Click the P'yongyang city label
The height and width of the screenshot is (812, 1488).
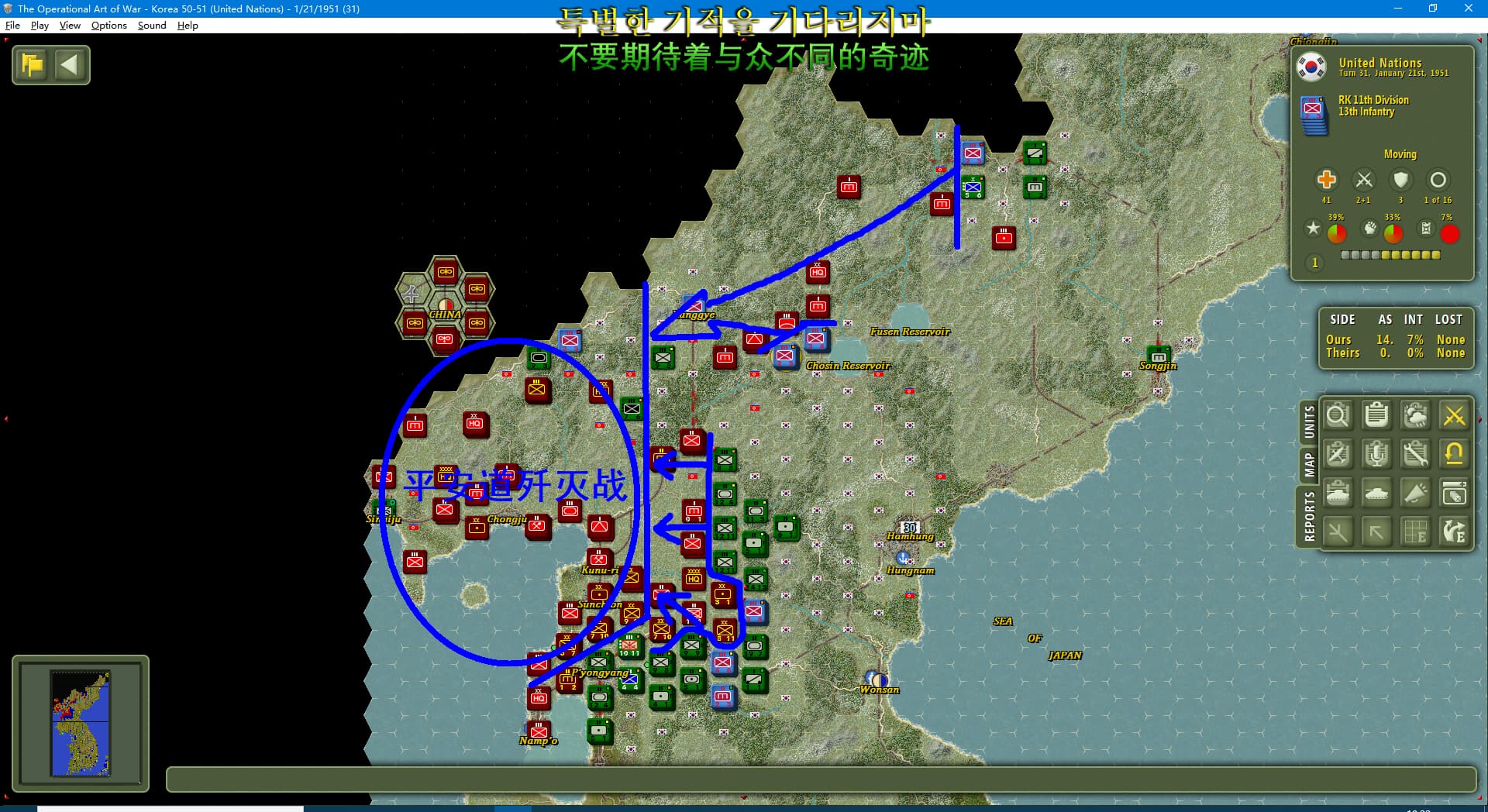point(600,673)
